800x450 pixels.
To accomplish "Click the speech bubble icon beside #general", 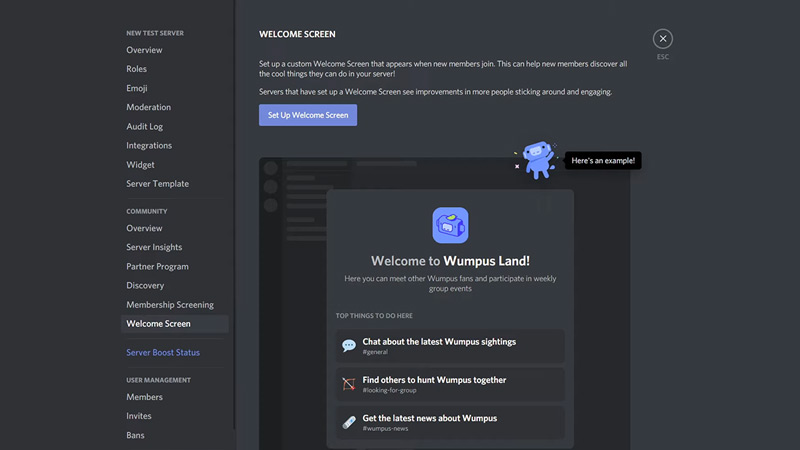I will click(x=349, y=345).
